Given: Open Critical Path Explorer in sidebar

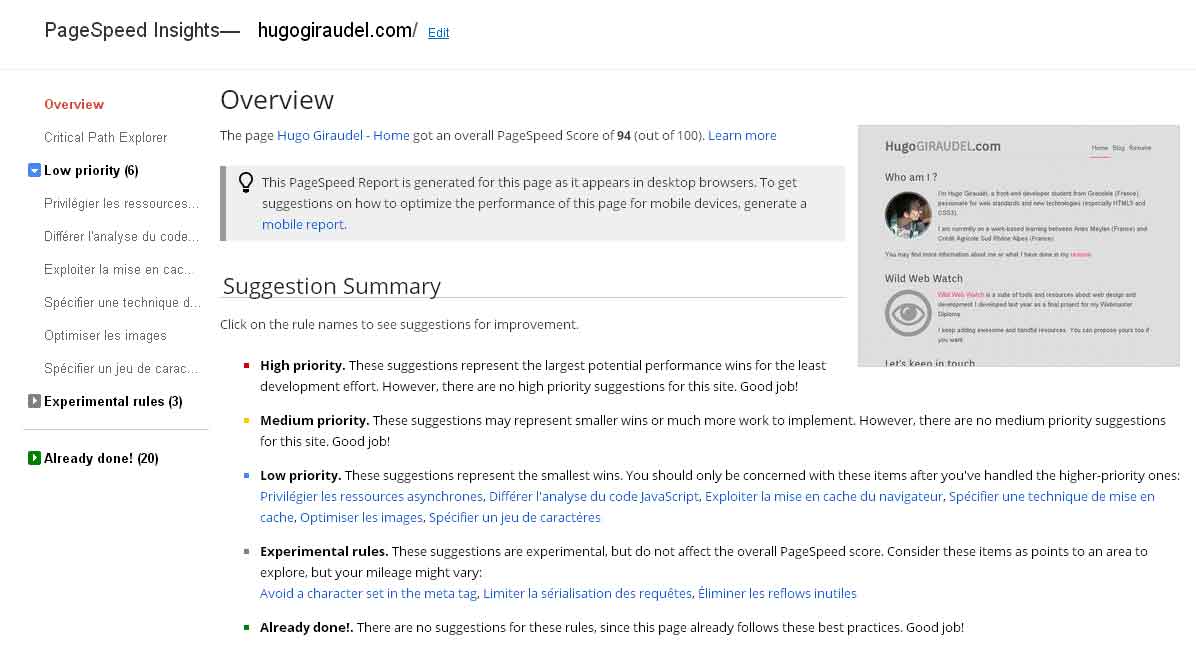Looking at the screenshot, I should [x=106, y=138].
